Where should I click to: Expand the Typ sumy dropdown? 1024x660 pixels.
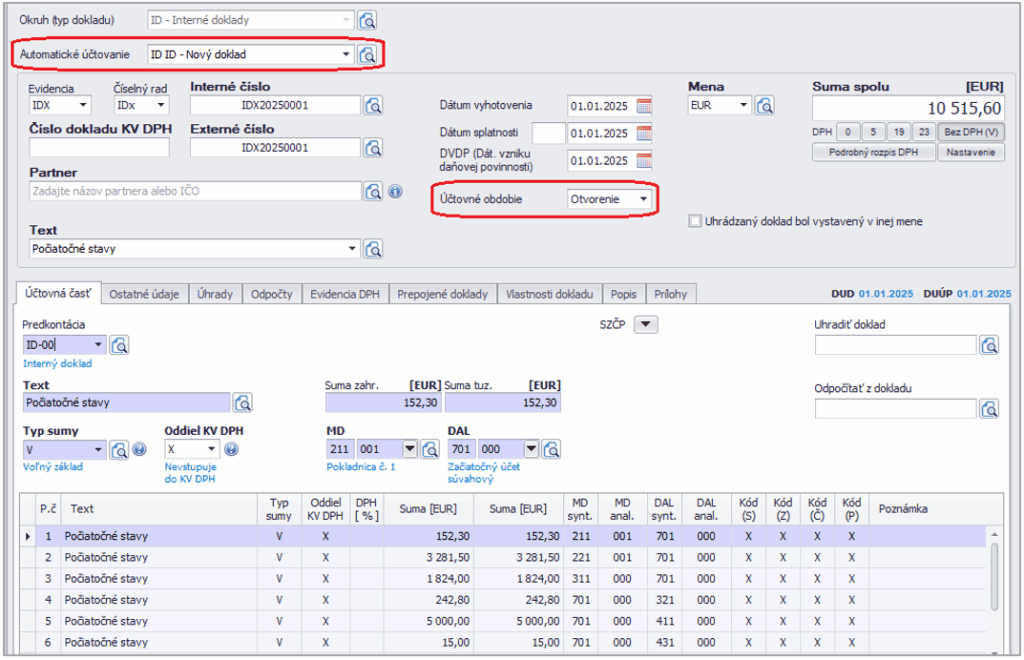[x=98, y=449]
